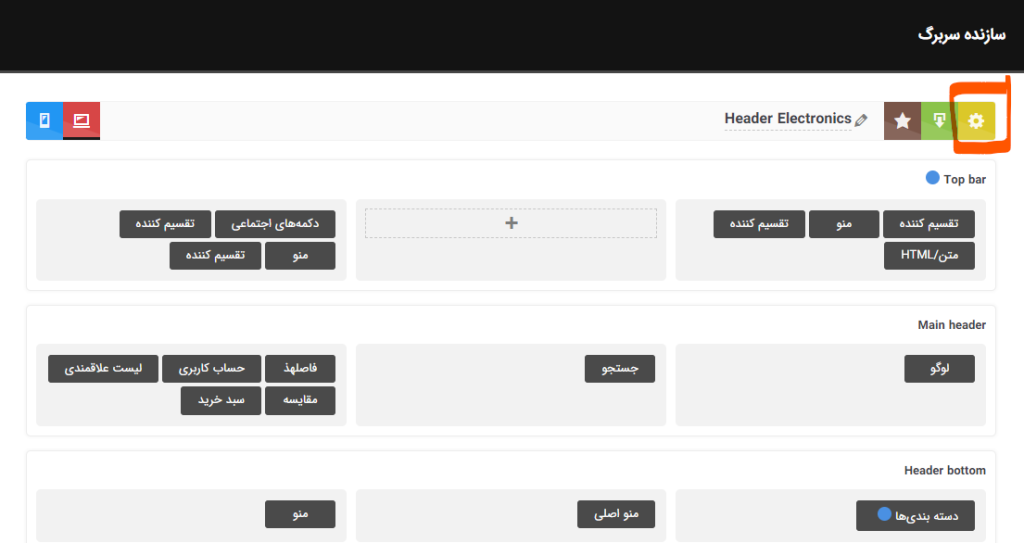Image resolution: width=1024 pixels, height=543 pixels.
Task: Click the سازنده سربرگ page title
Action: [961, 35]
